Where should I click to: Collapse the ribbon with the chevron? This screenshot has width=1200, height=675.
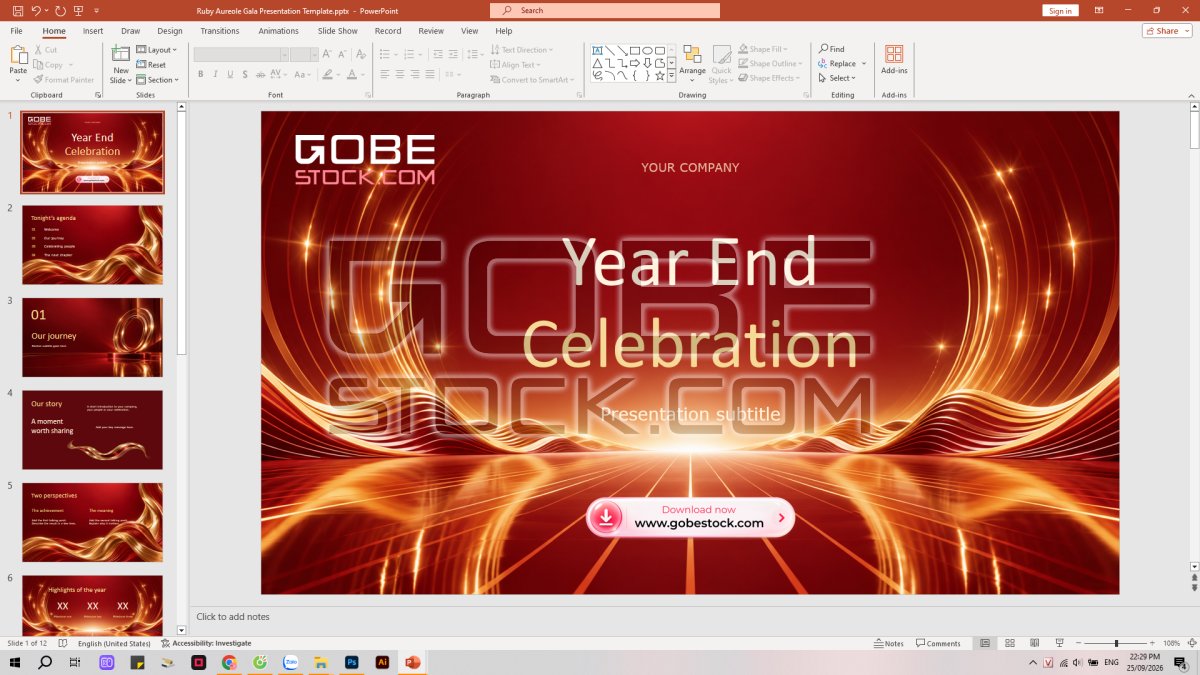coord(1189,95)
